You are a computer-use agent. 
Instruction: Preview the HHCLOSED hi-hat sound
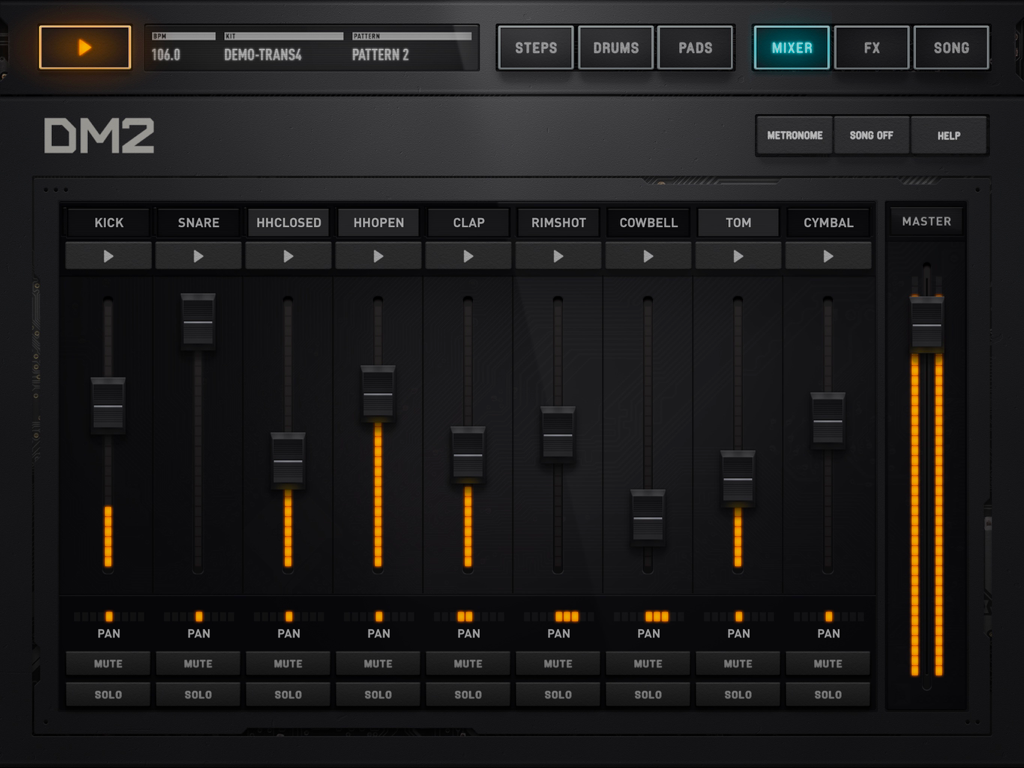coord(288,255)
